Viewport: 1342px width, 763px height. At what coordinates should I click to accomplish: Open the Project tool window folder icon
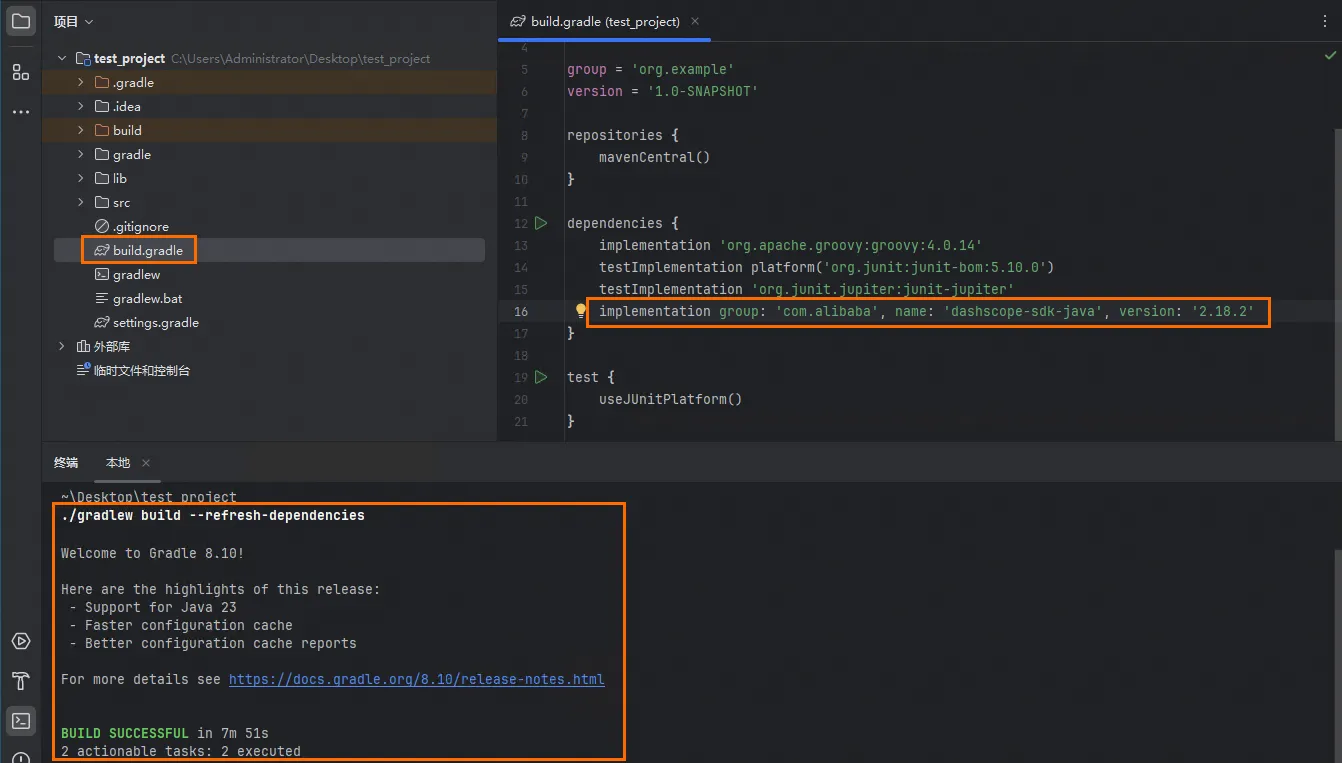tap(21, 21)
